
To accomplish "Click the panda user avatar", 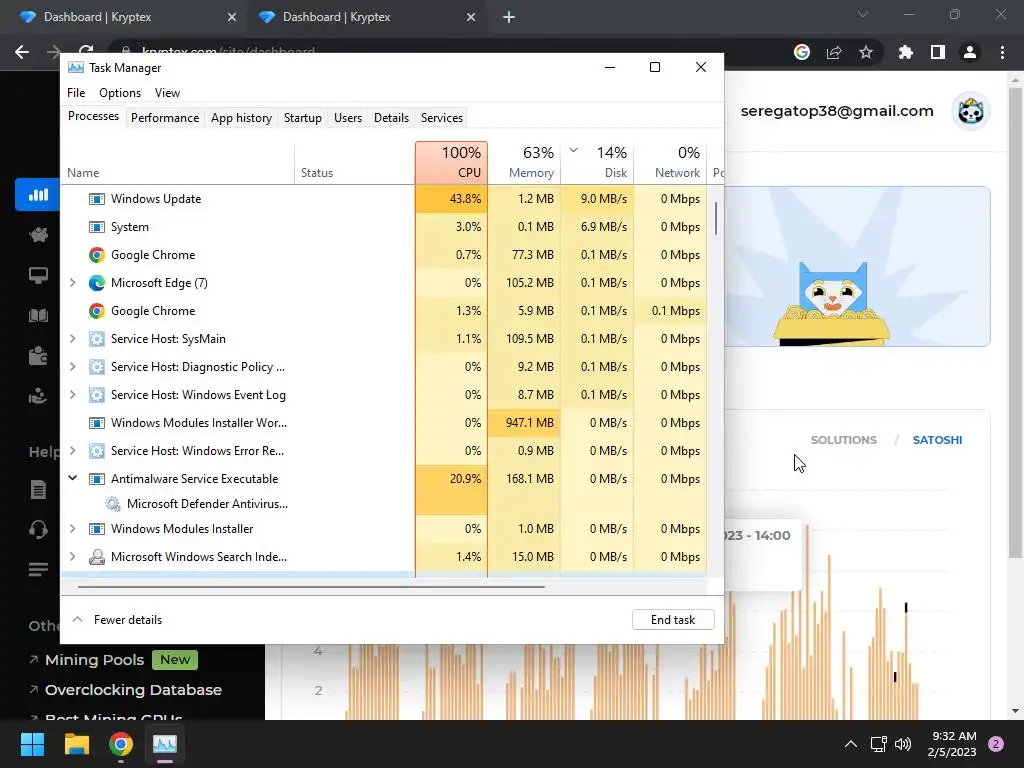I will pyautogui.click(x=971, y=112).
